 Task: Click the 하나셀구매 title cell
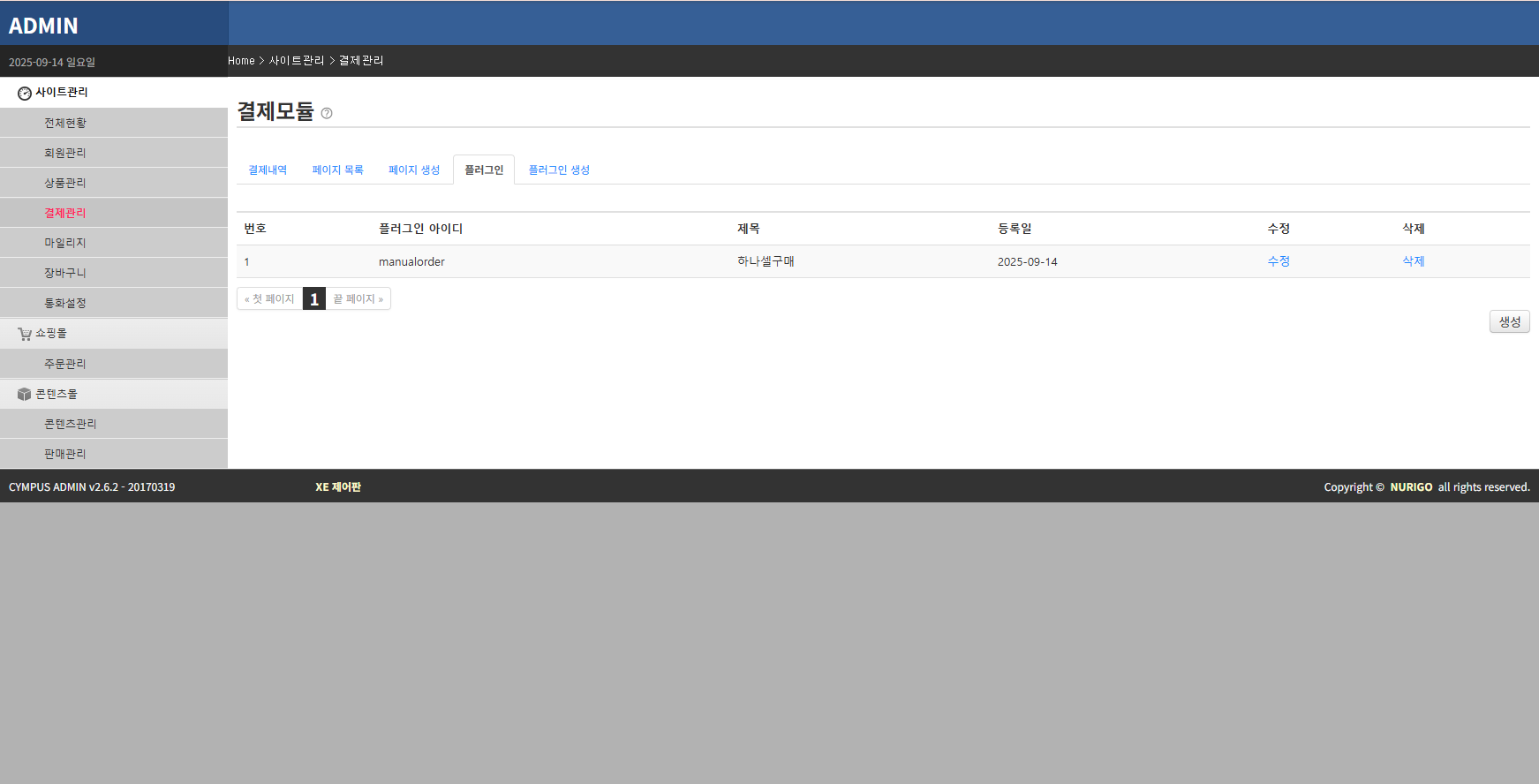766,261
